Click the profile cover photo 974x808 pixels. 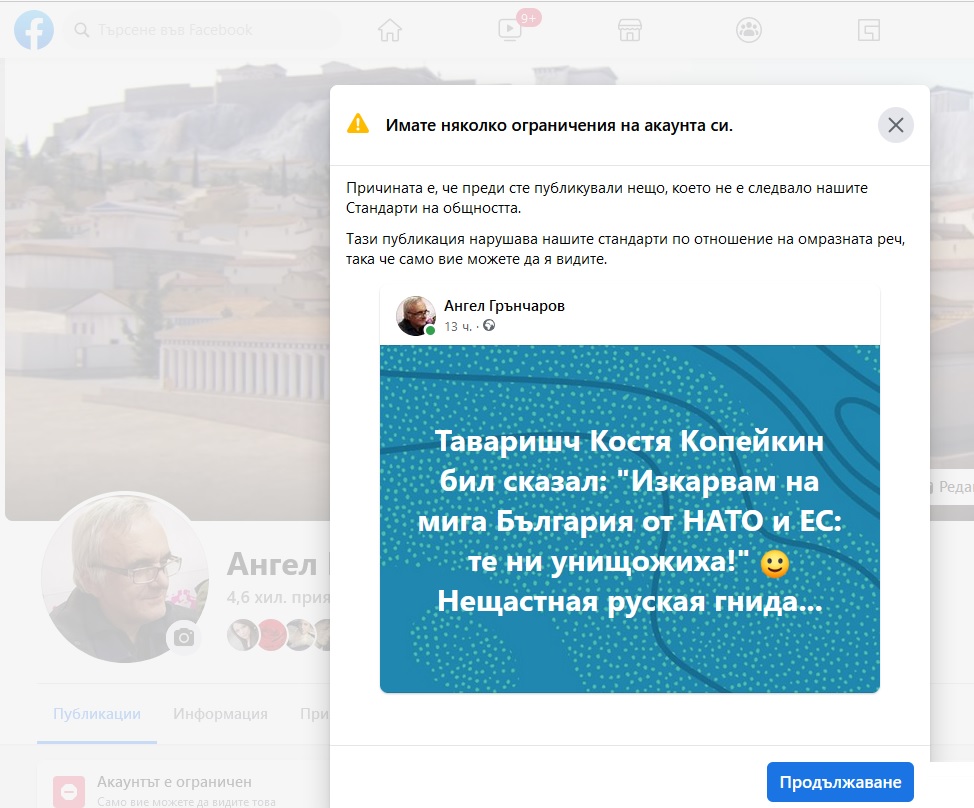click(x=167, y=289)
